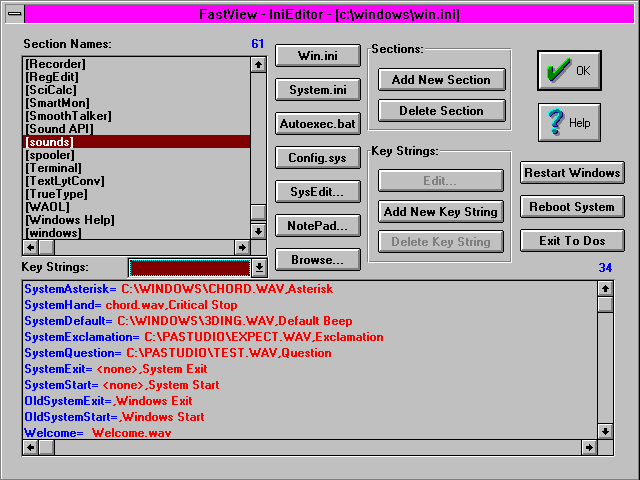
Task: Restart Windows button
Action: [572, 173]
